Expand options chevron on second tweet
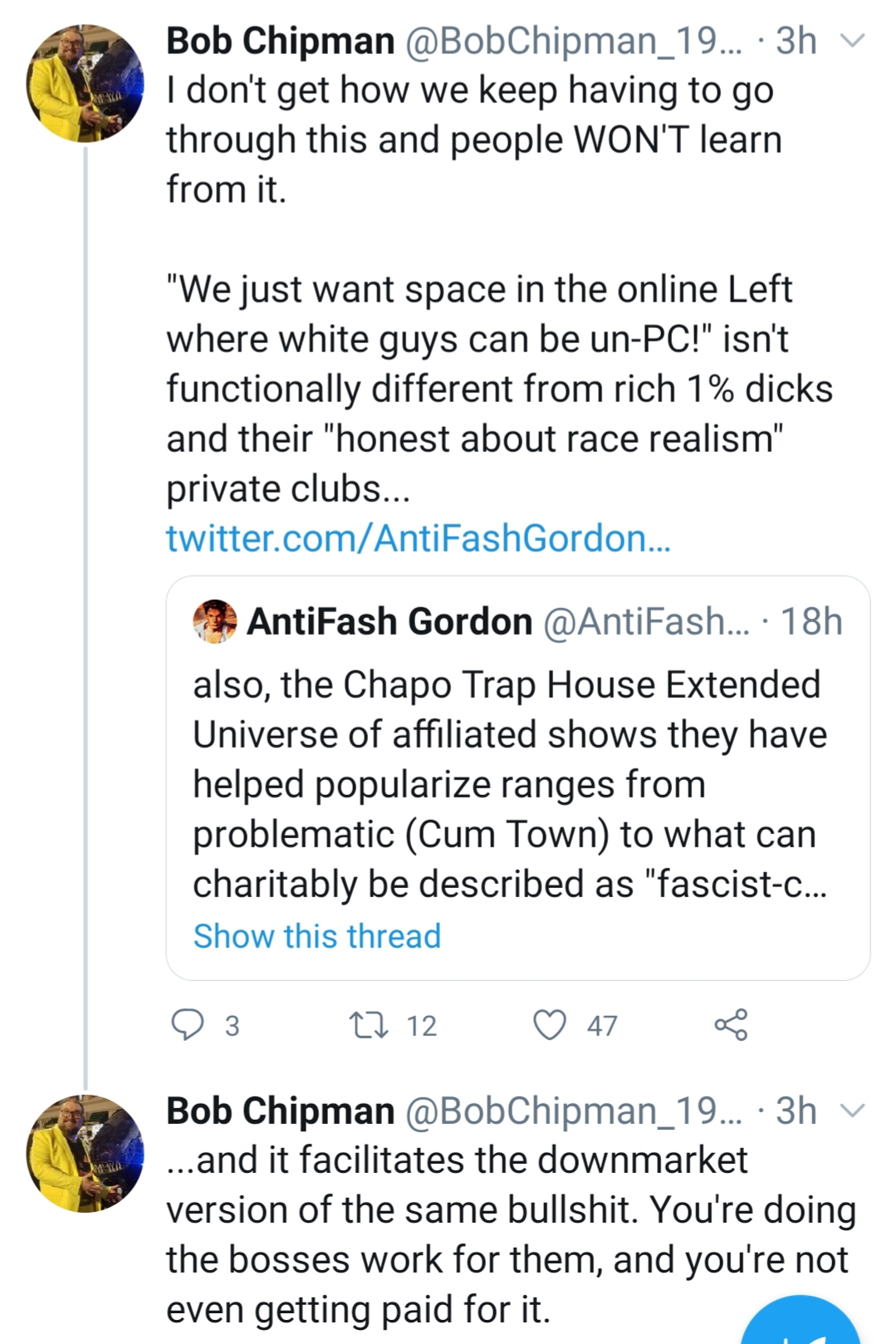 point(854,1110)
